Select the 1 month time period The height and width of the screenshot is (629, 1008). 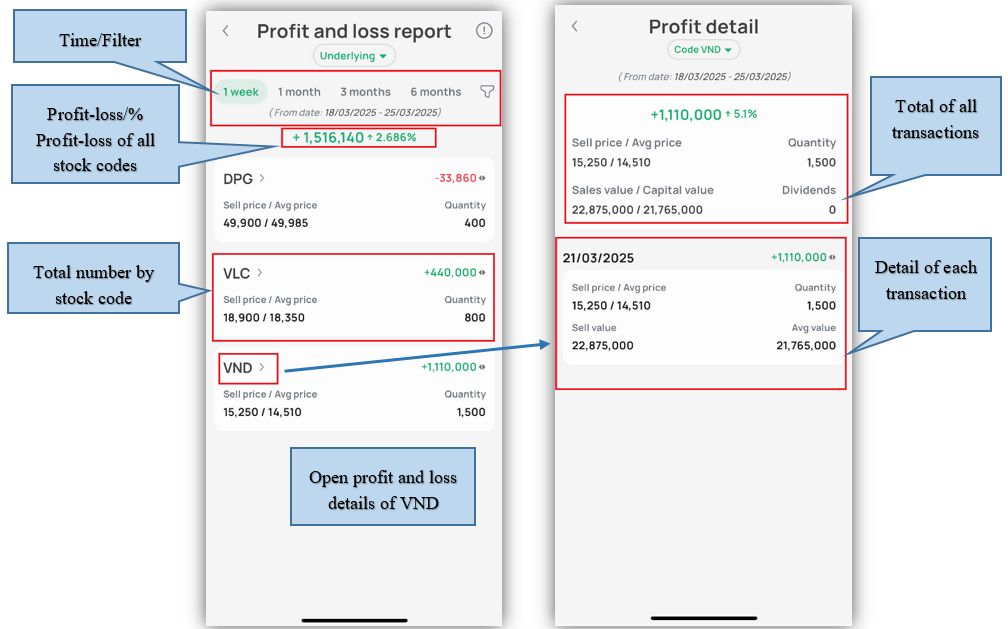point(299,92)
